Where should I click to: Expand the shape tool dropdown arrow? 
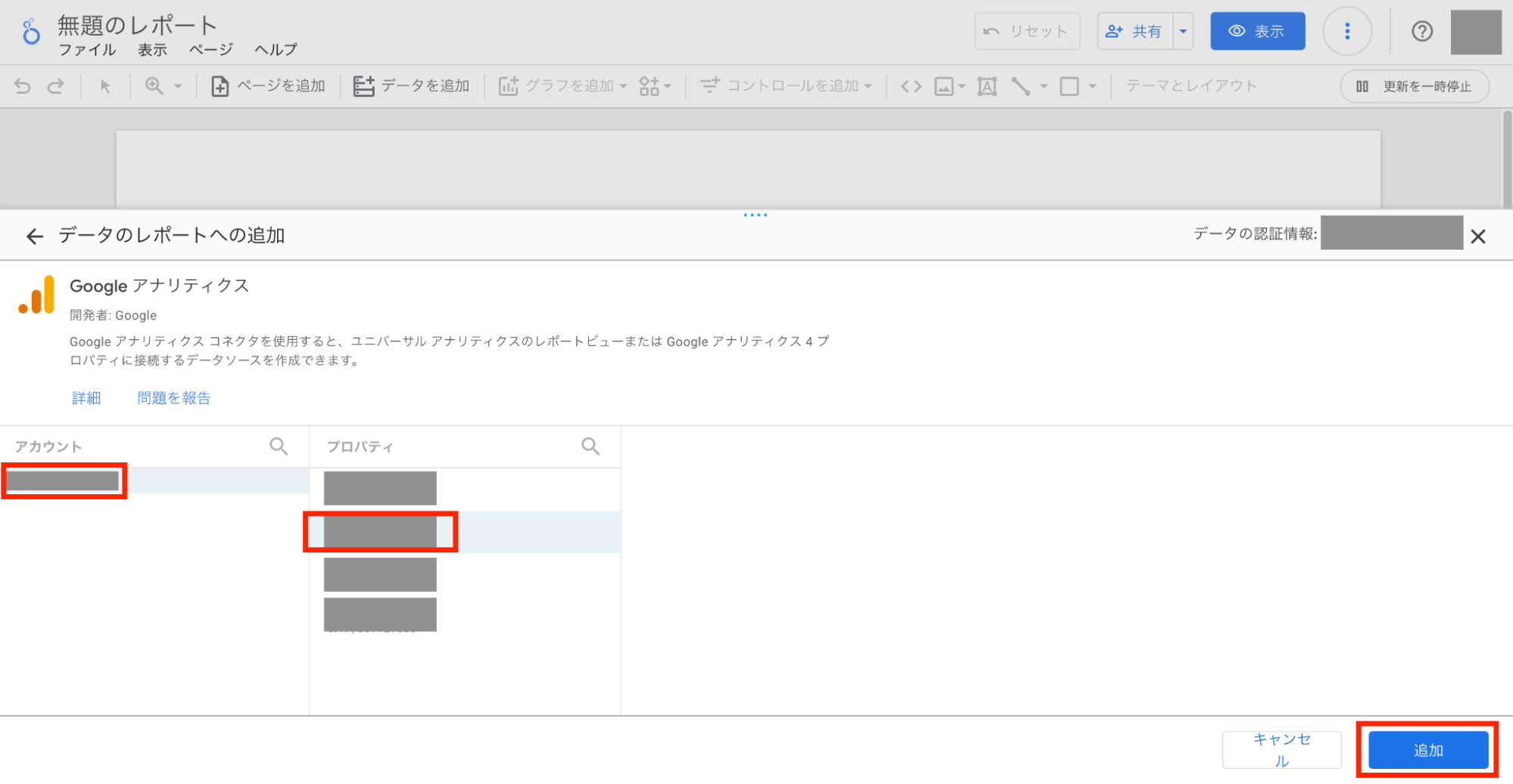click(x=1092, y=86)
